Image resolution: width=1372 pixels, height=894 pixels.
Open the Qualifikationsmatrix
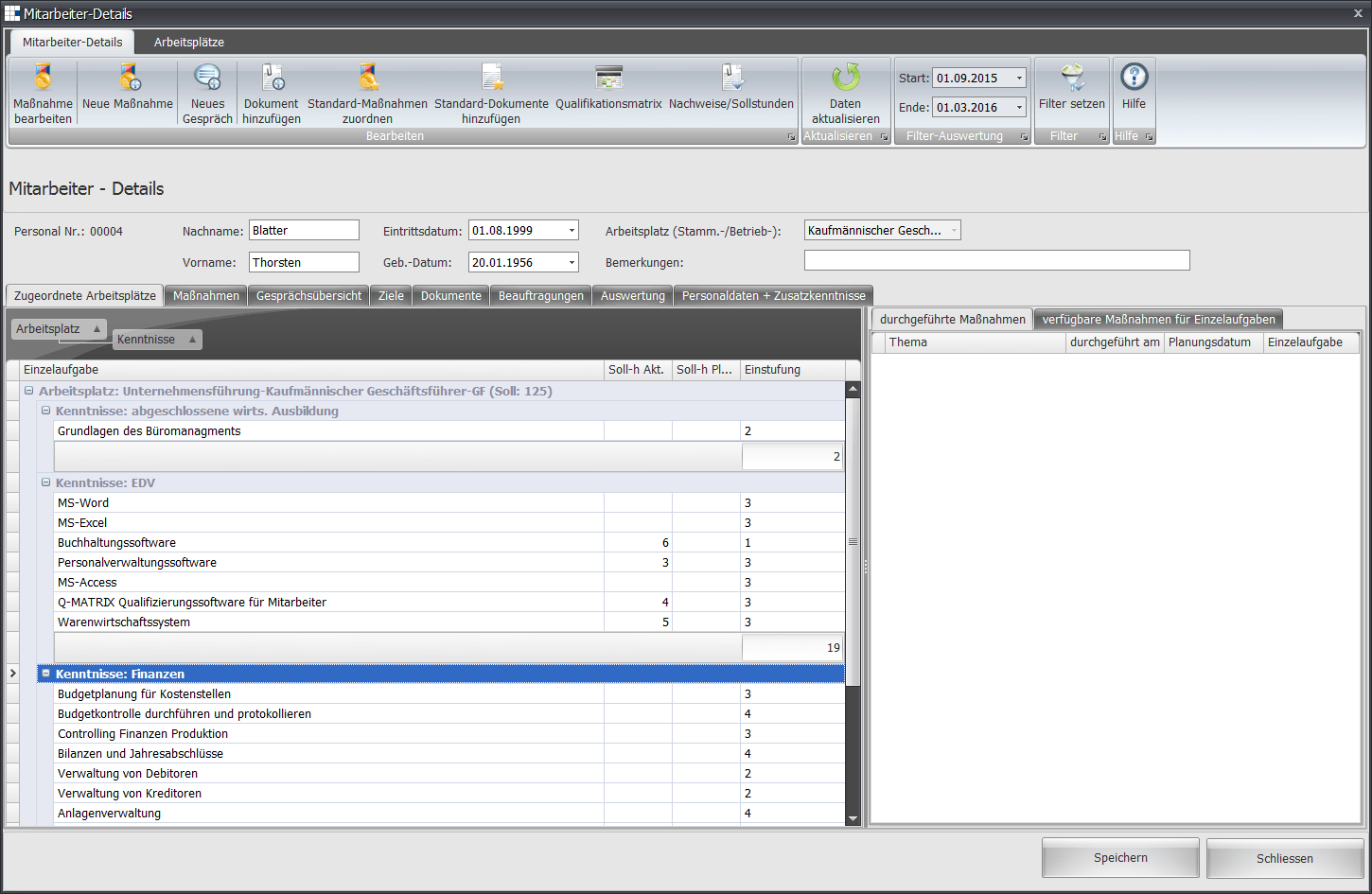[x=608, y=79]
